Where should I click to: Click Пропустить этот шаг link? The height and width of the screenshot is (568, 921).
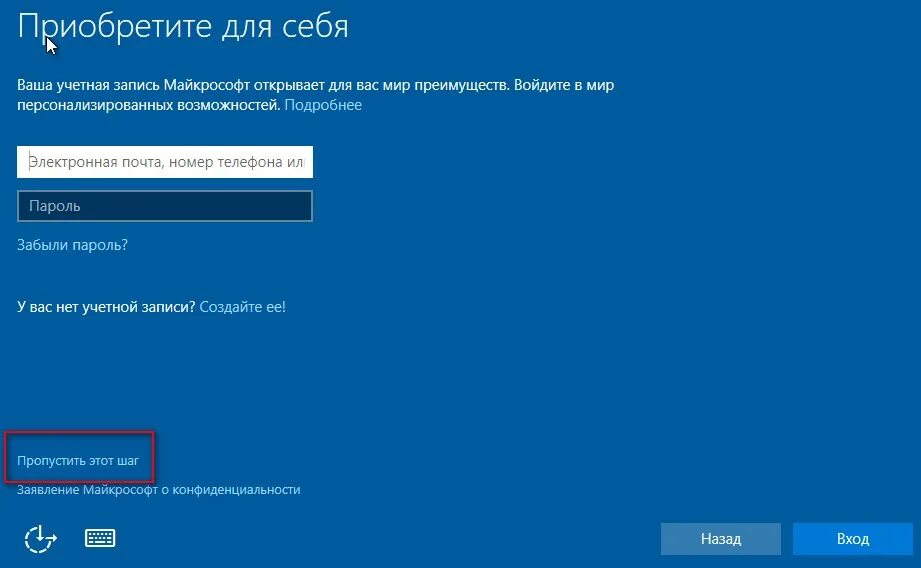tap(78, 461)
